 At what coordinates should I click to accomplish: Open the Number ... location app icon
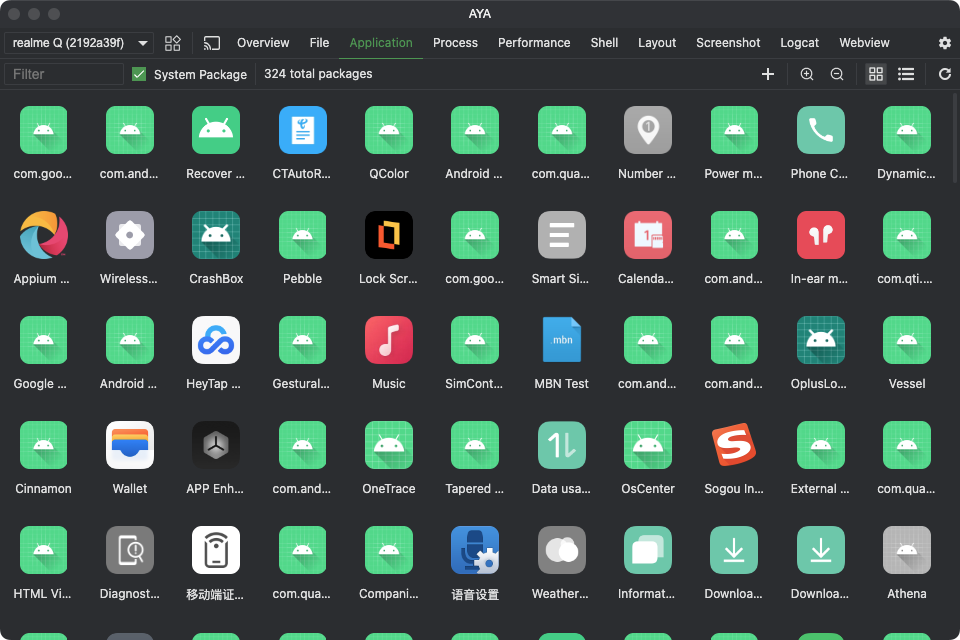648,130
